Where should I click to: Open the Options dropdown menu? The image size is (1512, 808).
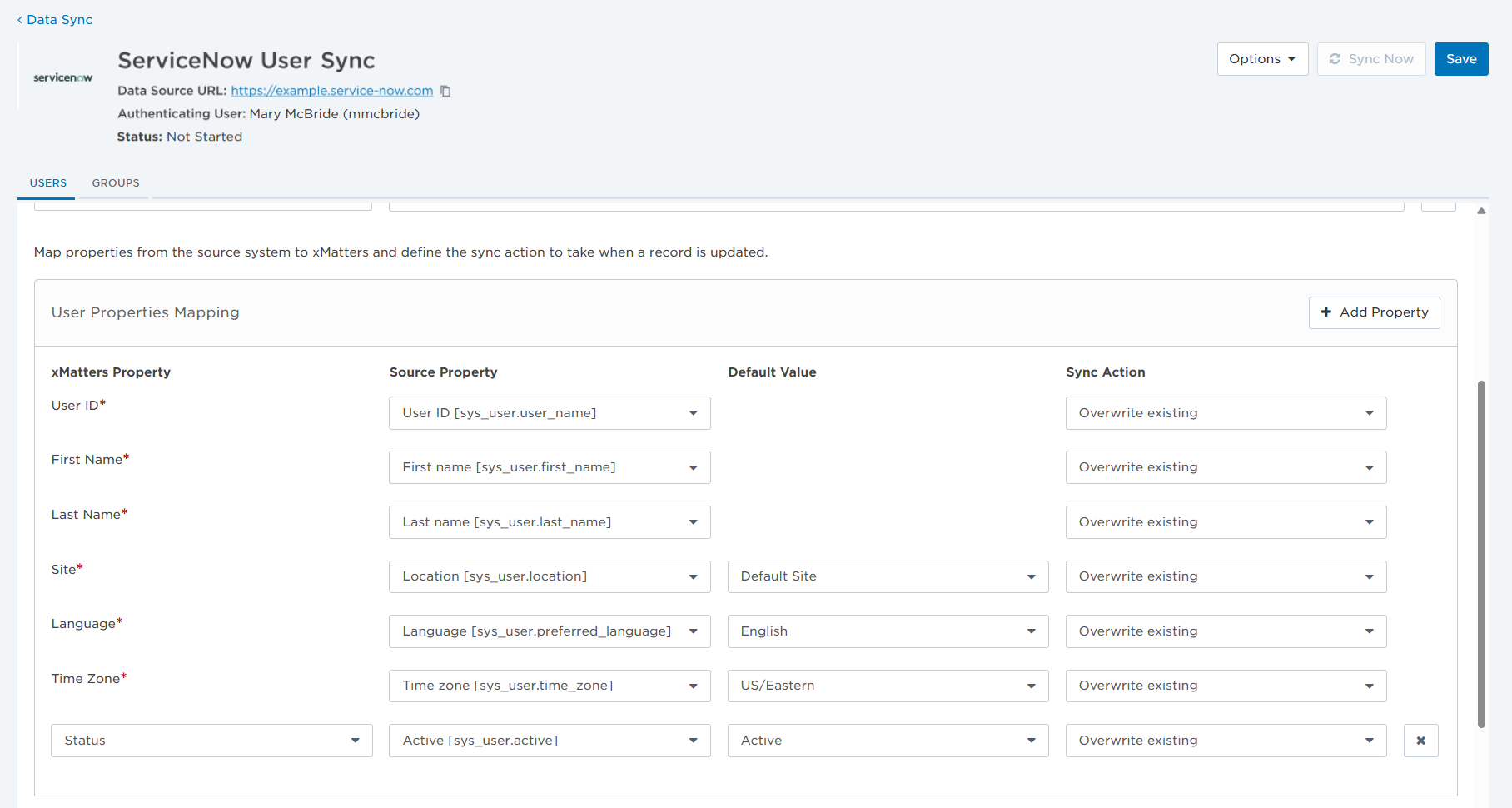click(1261, 59)
